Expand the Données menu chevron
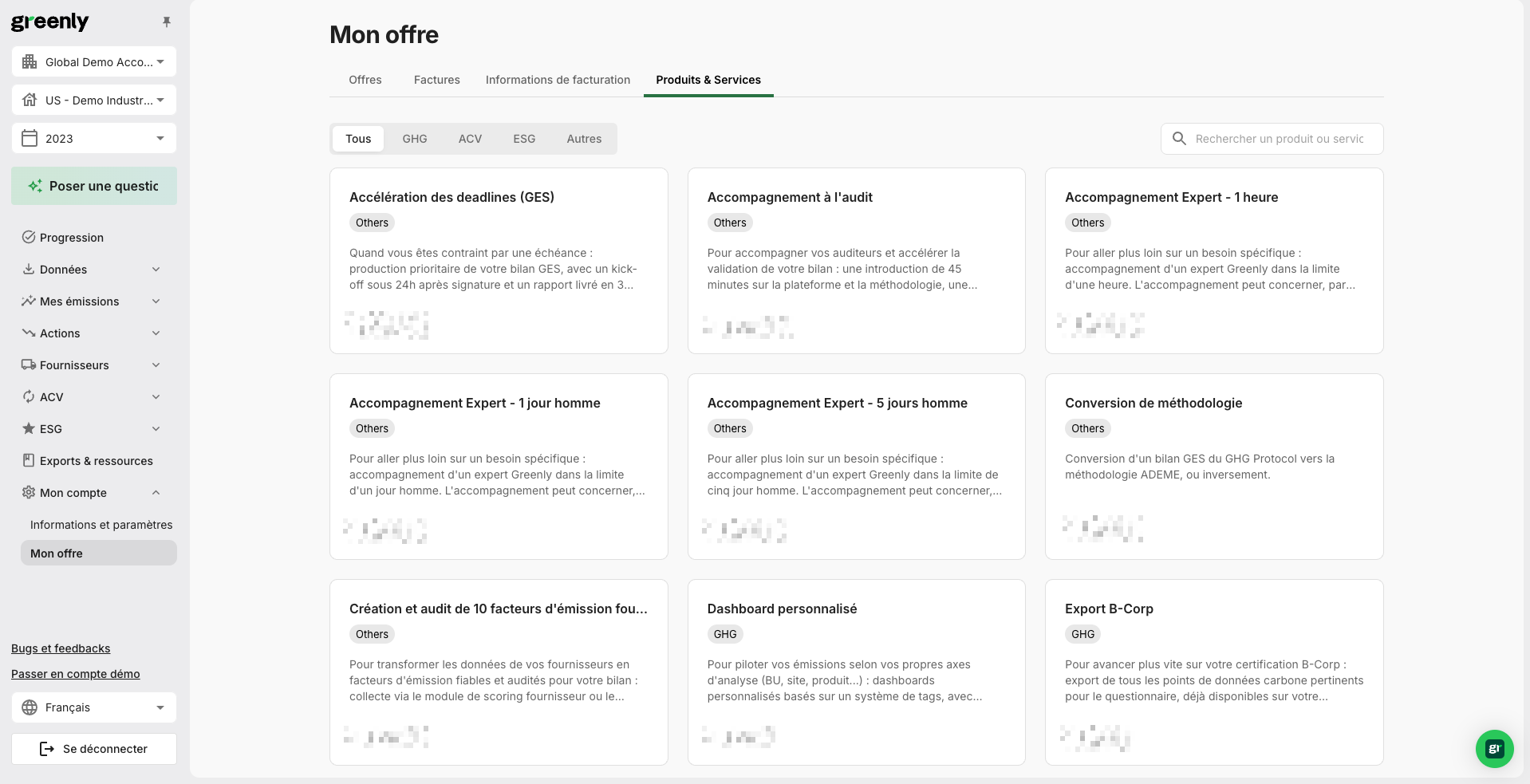The width and height of the screenshot is (1530, 784). tap(156, 270)
